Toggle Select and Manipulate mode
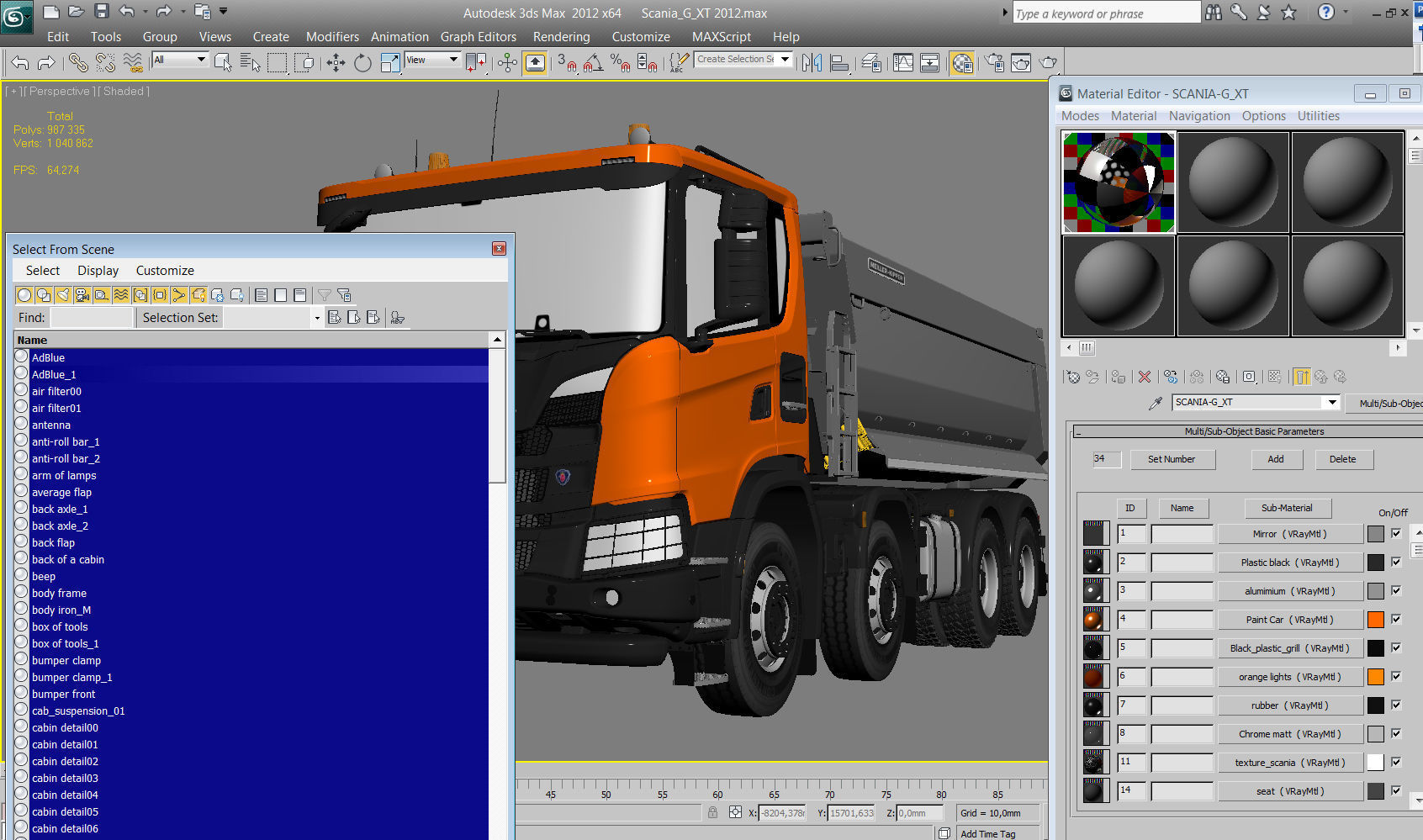 [507, 63]
